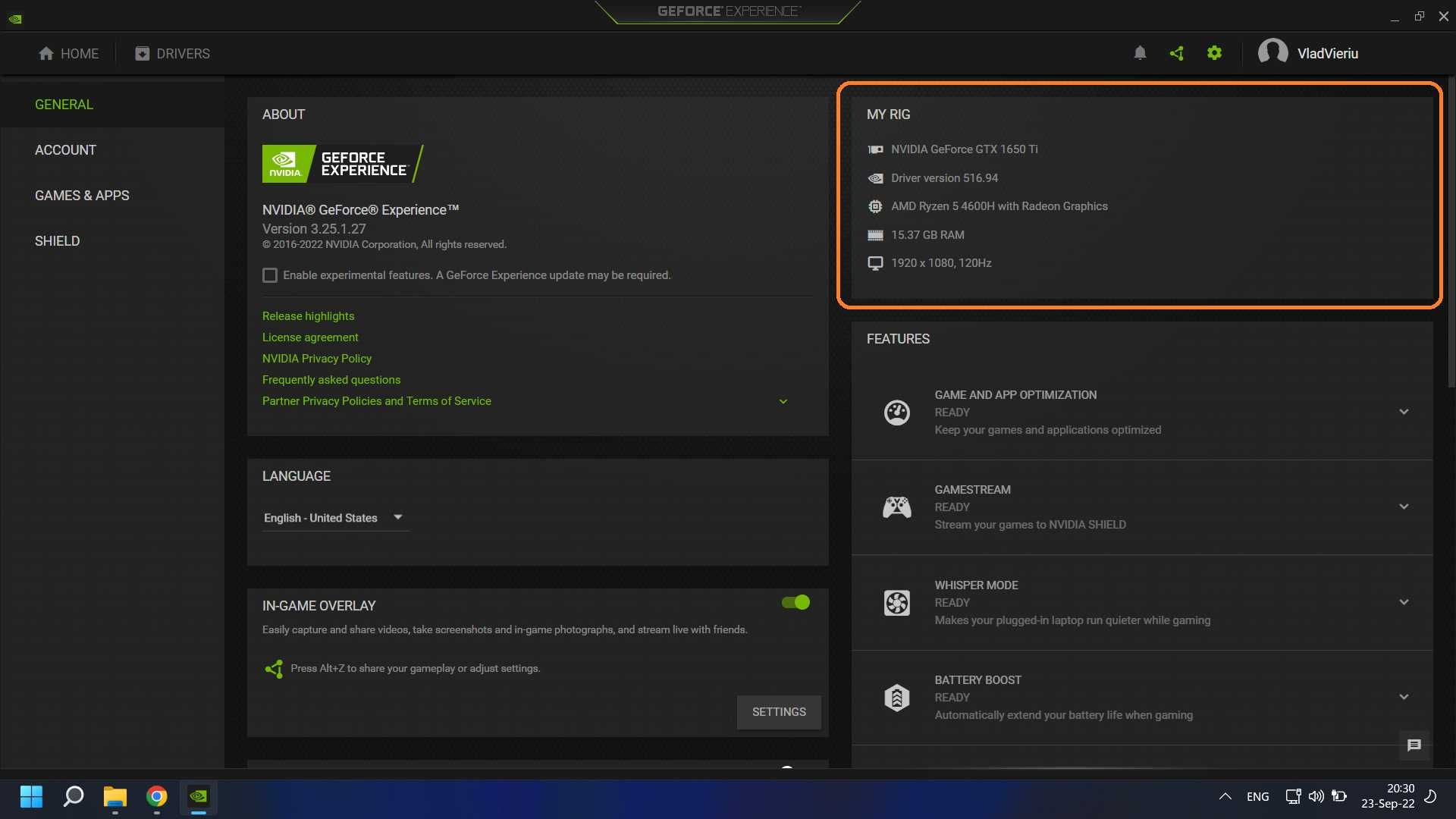Toggle the In-Game Overlay switch
This screenshot has width=1456, height=819.
click(x=796, y=603)
